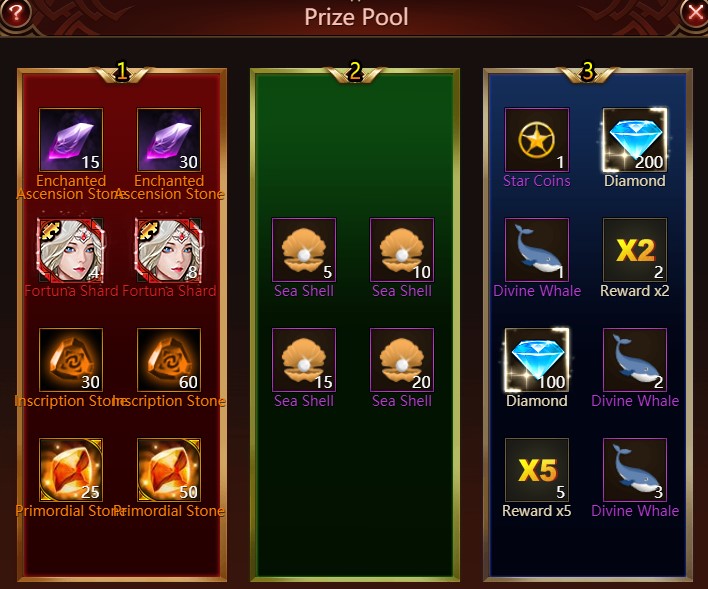Click the Fortuna Shard with quantity 8
Viewport: 708px width, 589px height.
click(169, 250)
